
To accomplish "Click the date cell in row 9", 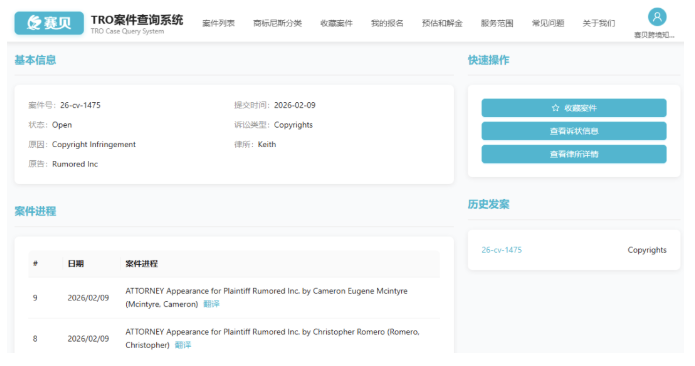I will (x=88, y=298).
